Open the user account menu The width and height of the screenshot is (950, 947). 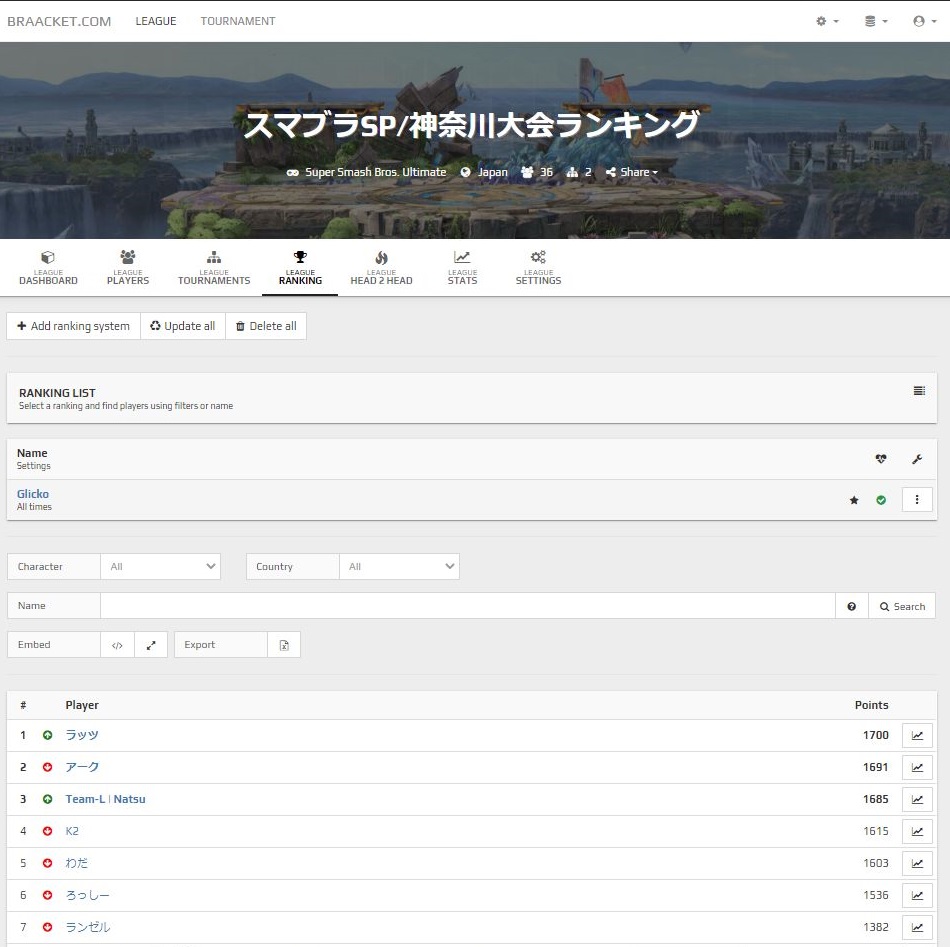tap(925, 21)
